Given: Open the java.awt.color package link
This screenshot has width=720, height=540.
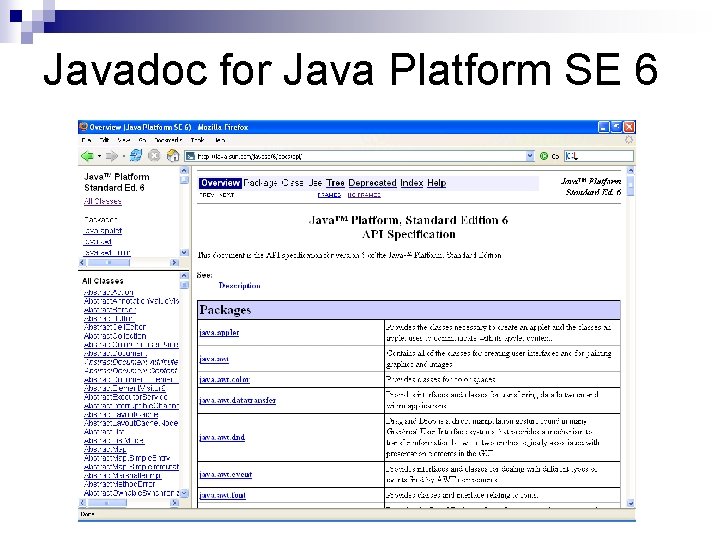Looking at the screenshot, I should pyautogui.click(x=225, y=380).
